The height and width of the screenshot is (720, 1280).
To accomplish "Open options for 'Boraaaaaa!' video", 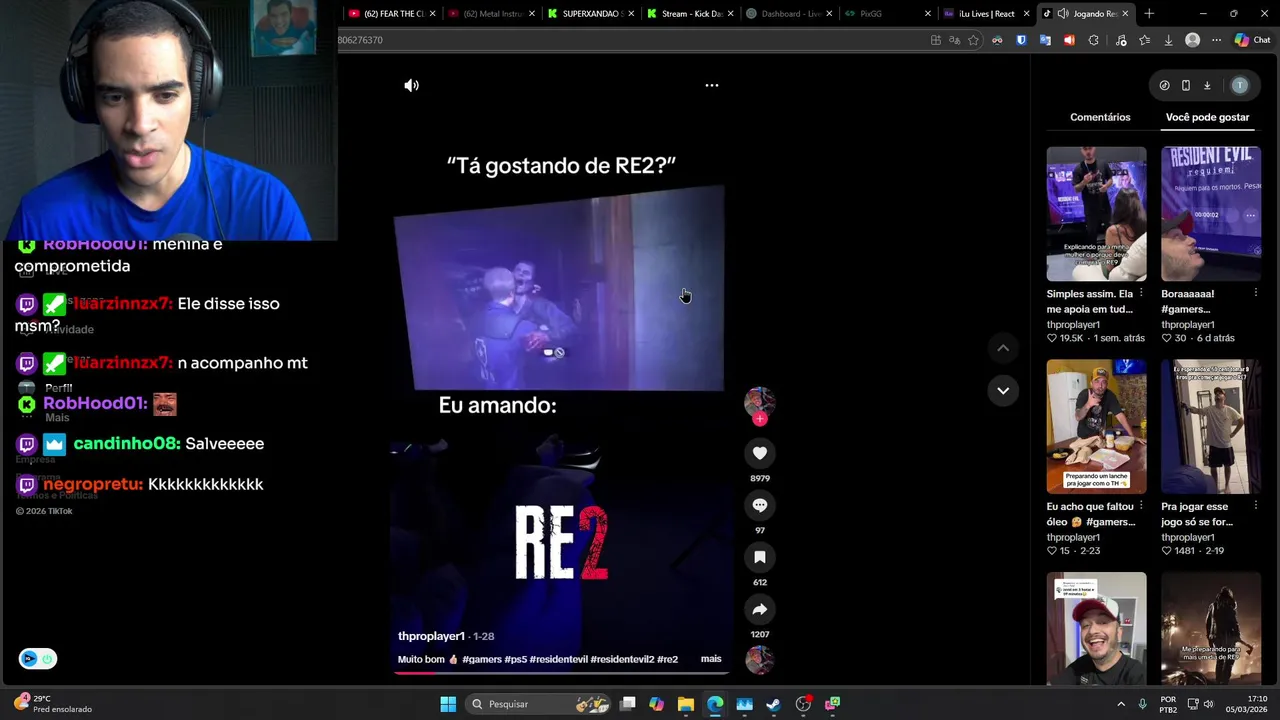I will coord(1255,293).
